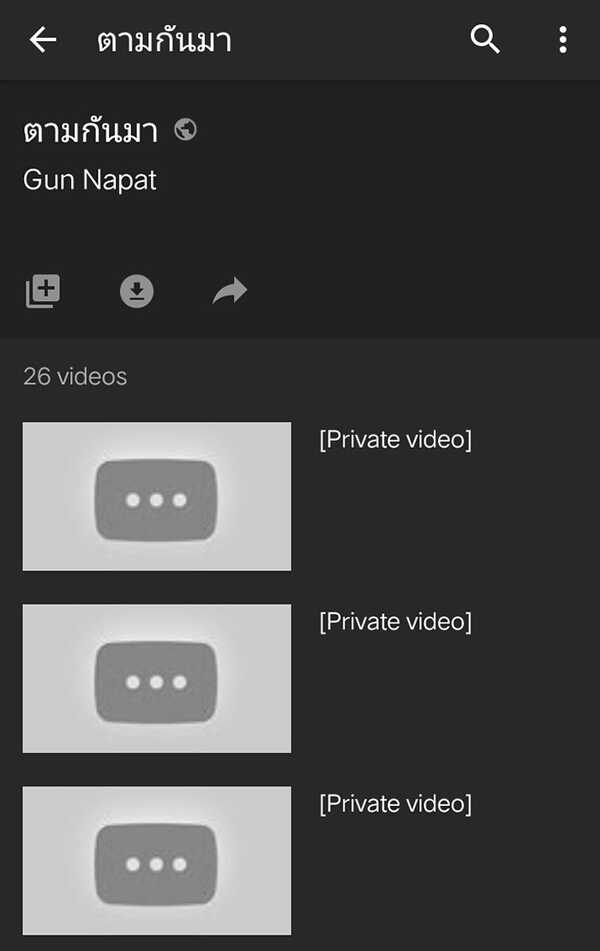Viewport: 600px width, 951px height.
Task: Tap three-dot placeholder icon in first thumbnail
Action: [156, 500]
